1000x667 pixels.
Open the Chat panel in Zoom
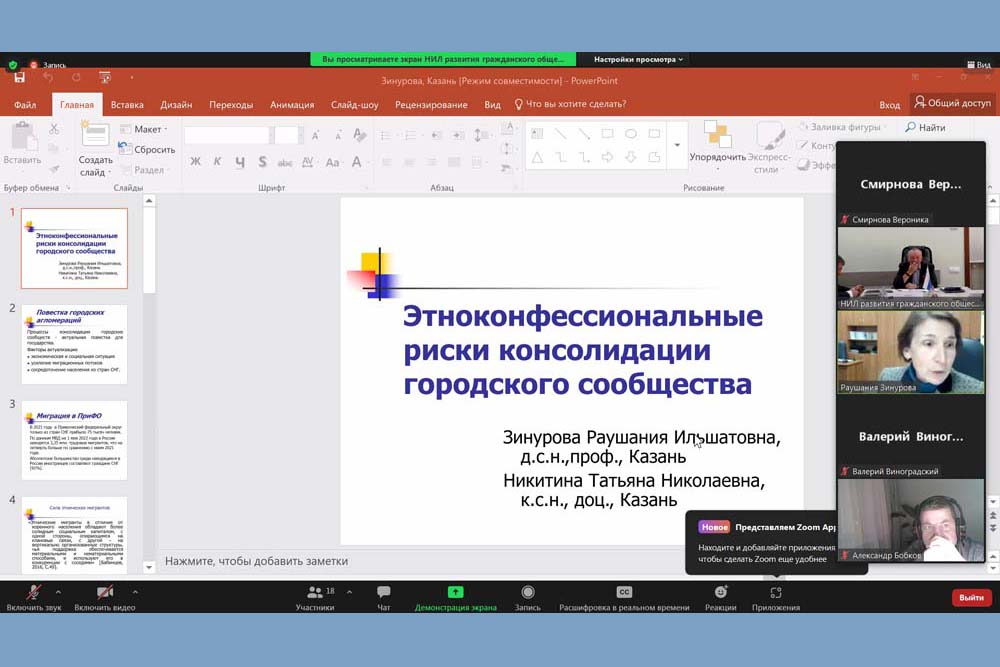(x=383, y=597)
